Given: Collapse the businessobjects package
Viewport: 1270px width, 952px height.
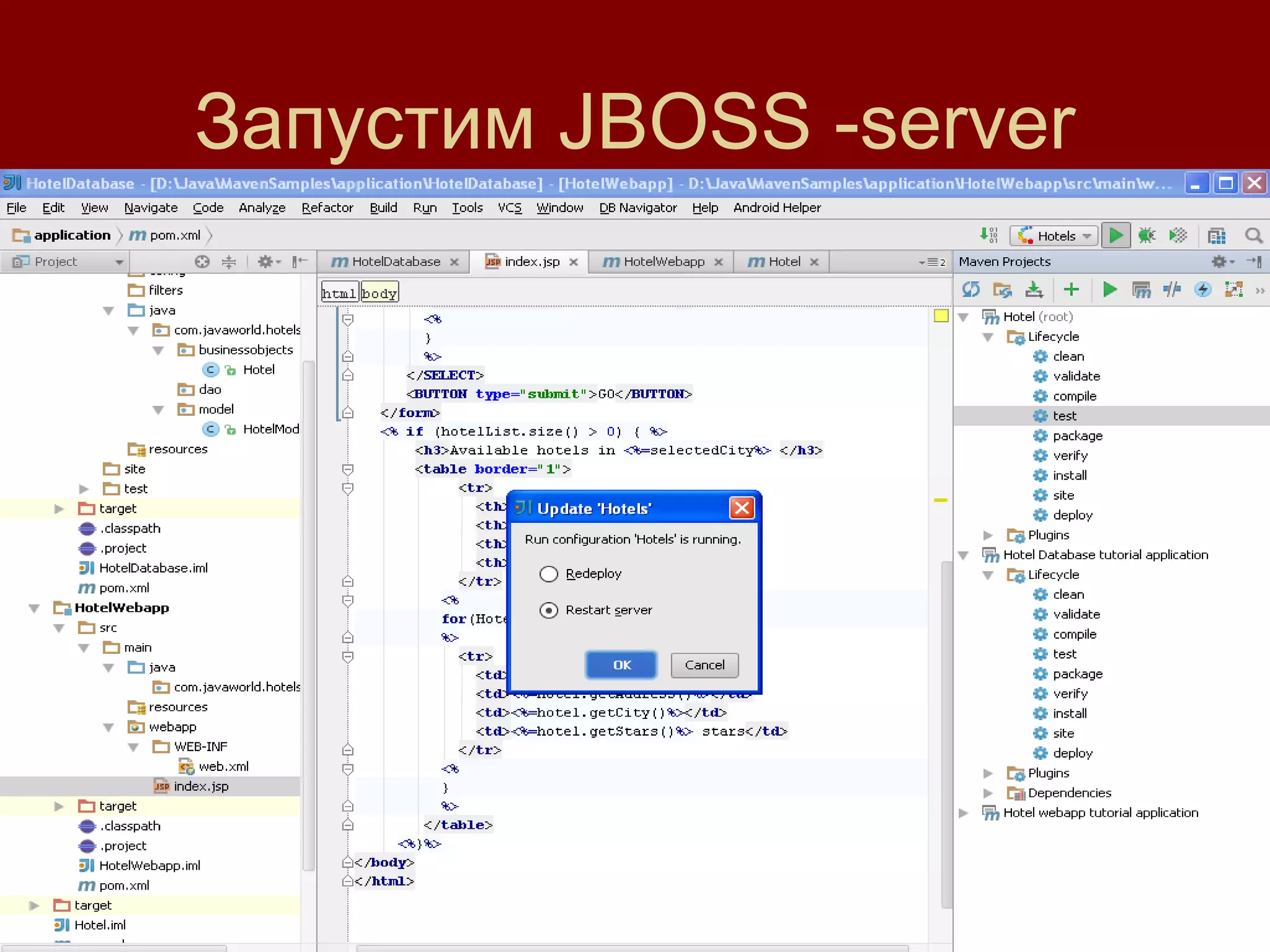Looking at the screenshot, I should click(159, 351).
